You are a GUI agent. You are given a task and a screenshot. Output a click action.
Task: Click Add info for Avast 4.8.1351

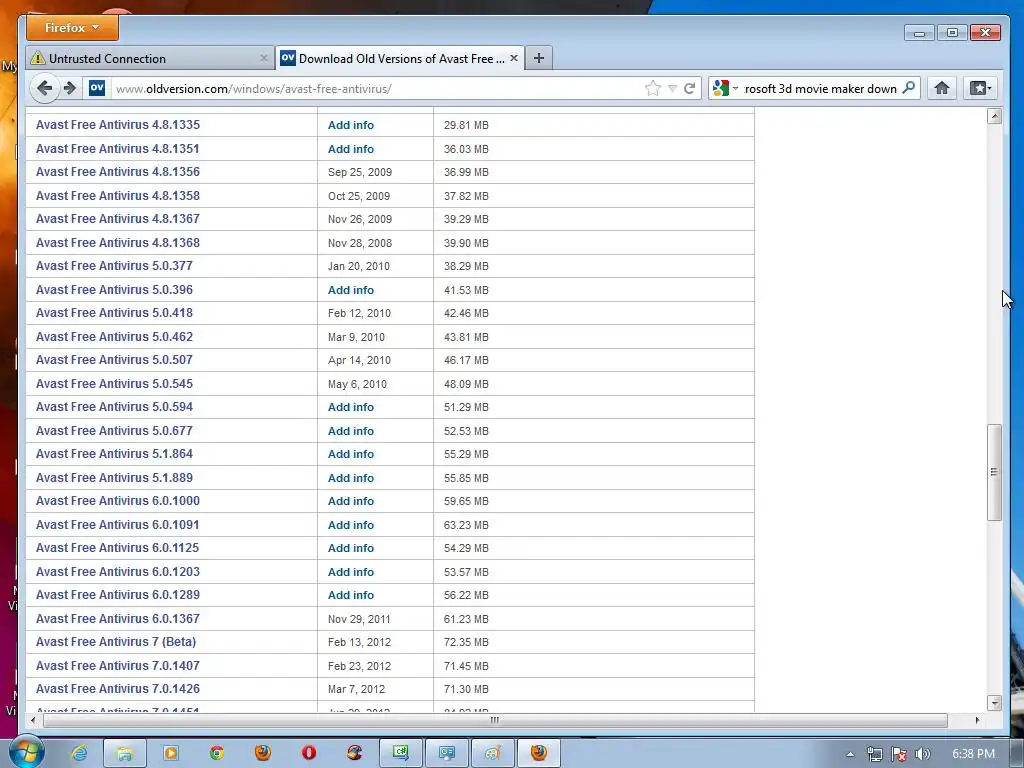pyautogui.click(x=351, y=149)
